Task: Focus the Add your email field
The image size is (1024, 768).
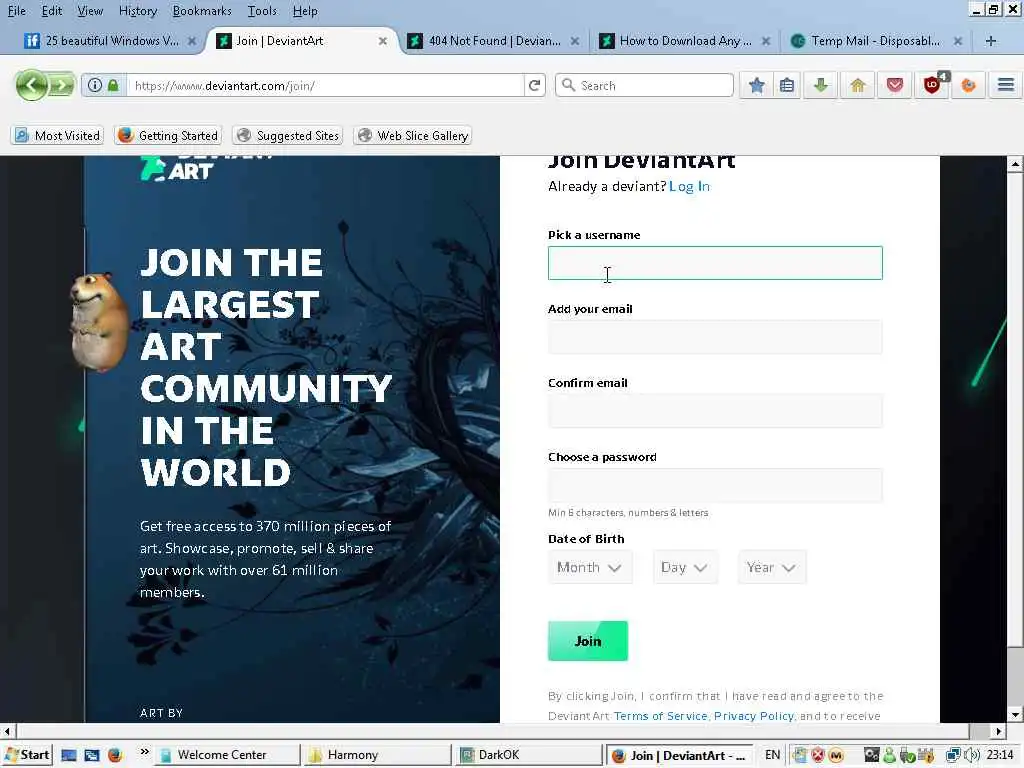Action: (715, 337)
